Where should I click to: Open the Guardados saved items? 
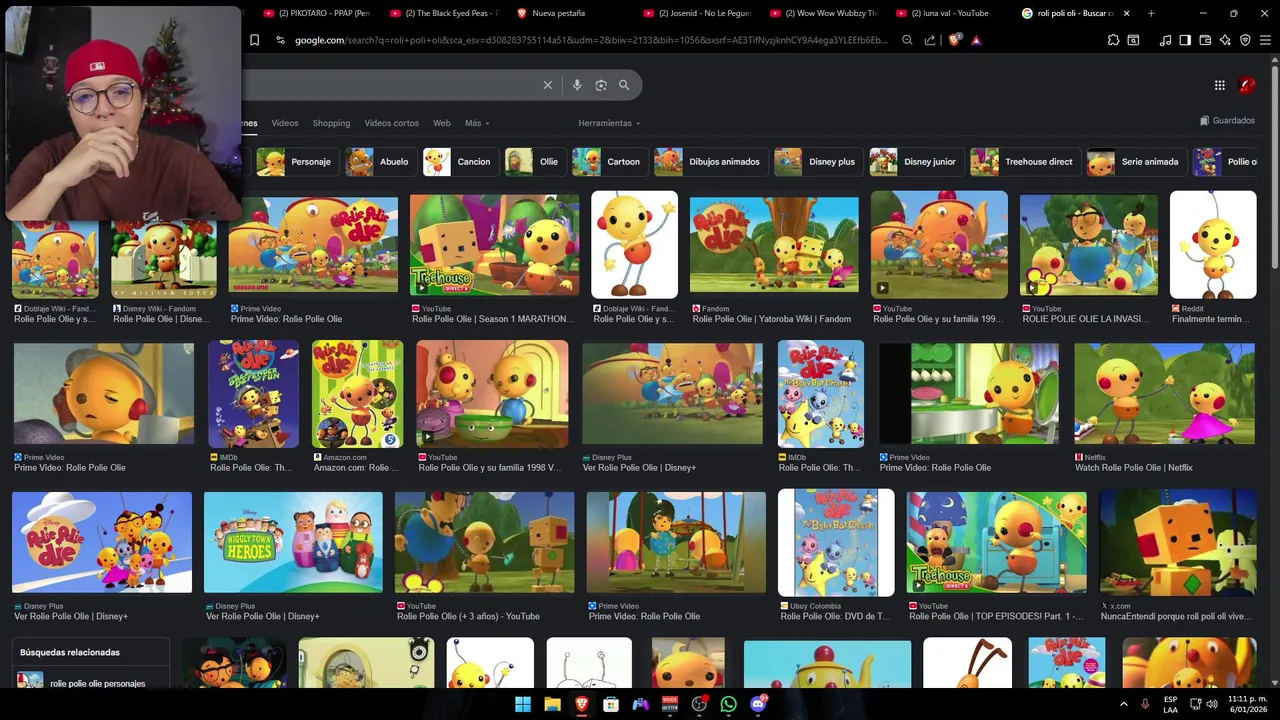(1227, 121)
